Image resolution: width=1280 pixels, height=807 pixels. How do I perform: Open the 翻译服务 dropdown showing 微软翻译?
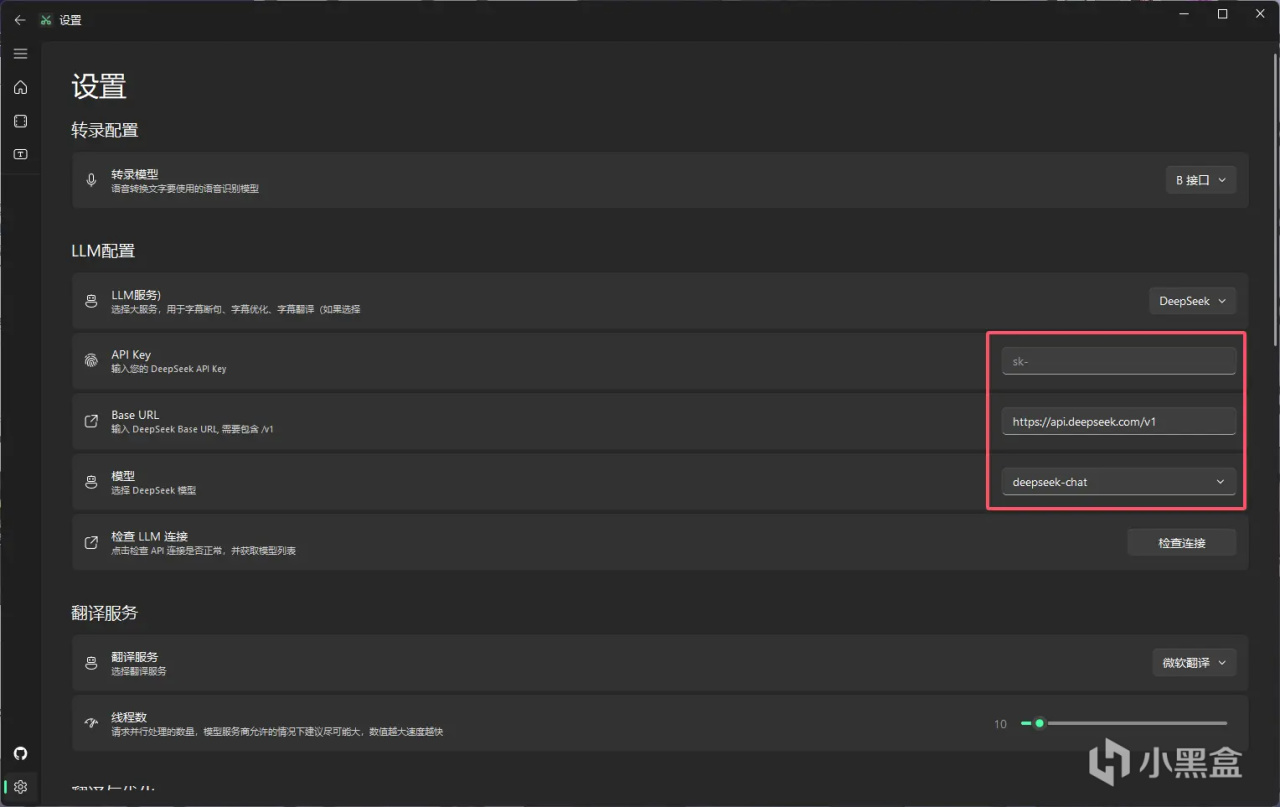pos(1194,663)
